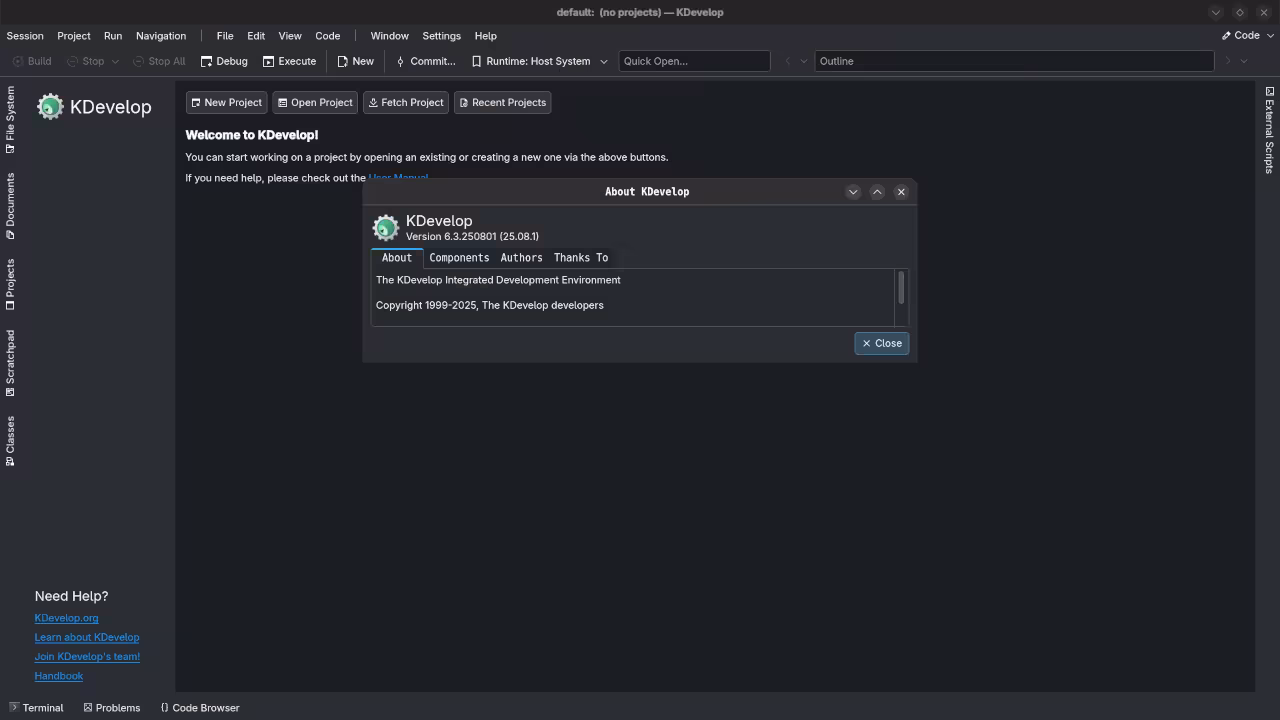The height and width of the screenshot is (720, 1280).
Task: Open the External Scripts panel
Action: pos(1269,131)
